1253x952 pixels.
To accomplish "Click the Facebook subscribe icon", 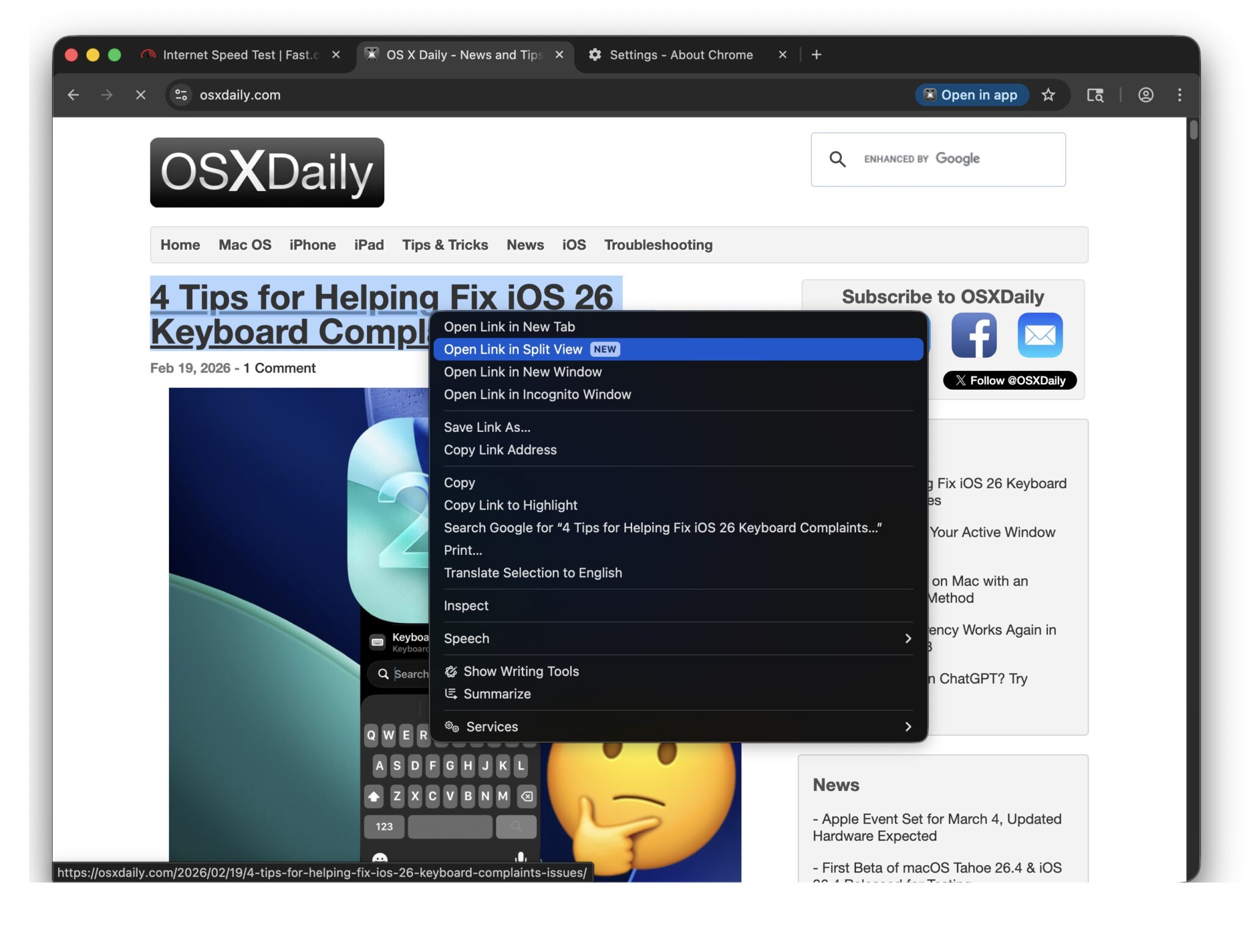I will [x=973, y=335].
